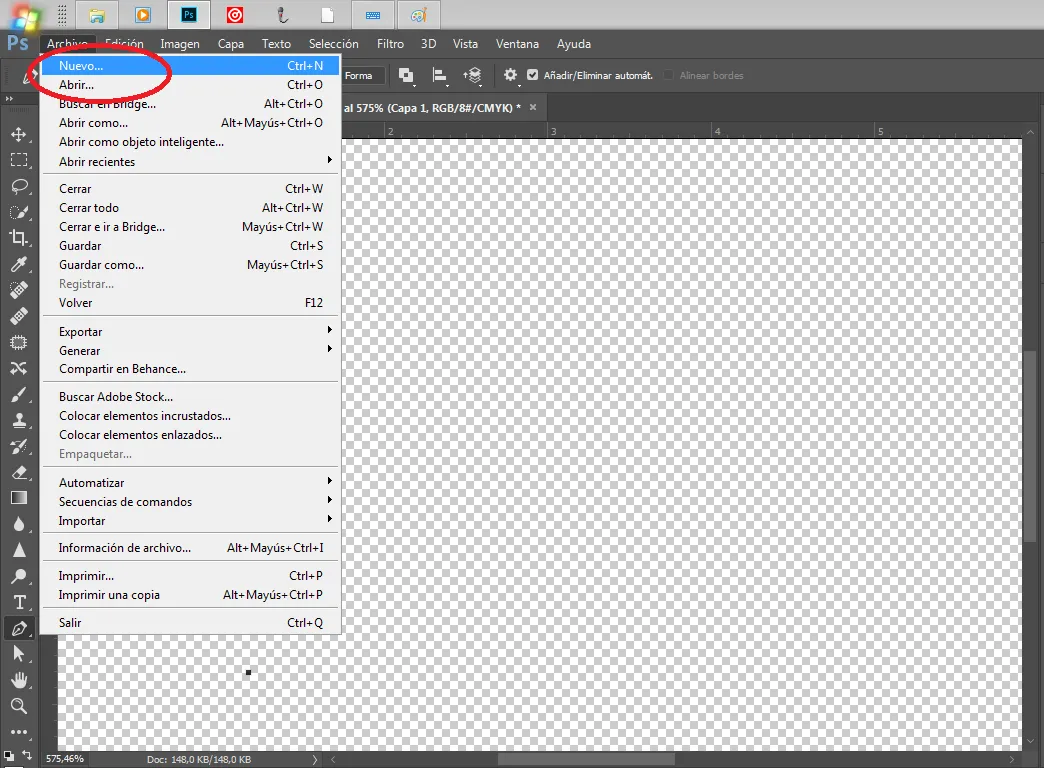Click the horizontal scrollbar thumb

[x=586, y=759]
